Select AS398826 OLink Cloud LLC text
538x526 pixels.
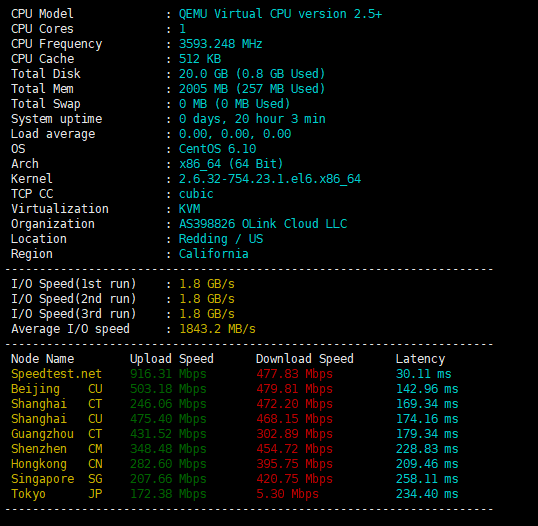pos(263,224)
